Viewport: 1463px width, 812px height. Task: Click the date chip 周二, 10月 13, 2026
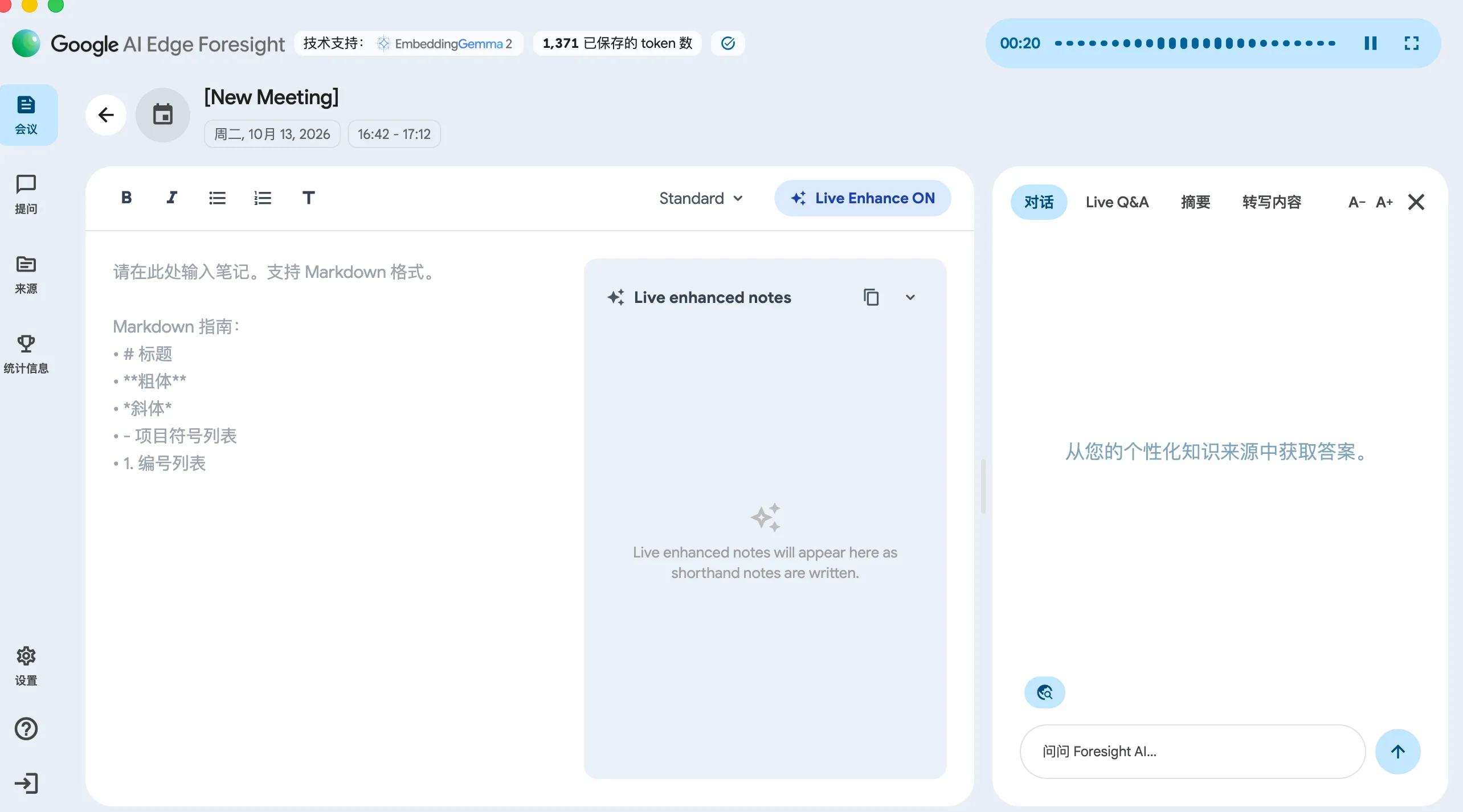[272, 134]
